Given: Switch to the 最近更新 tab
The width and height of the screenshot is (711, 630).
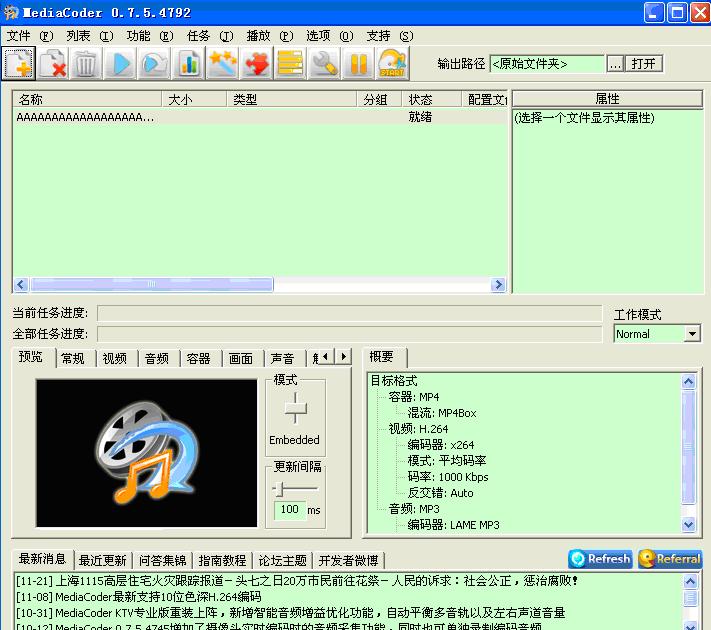Looking at the screenshot, I should tap(102, 561).
